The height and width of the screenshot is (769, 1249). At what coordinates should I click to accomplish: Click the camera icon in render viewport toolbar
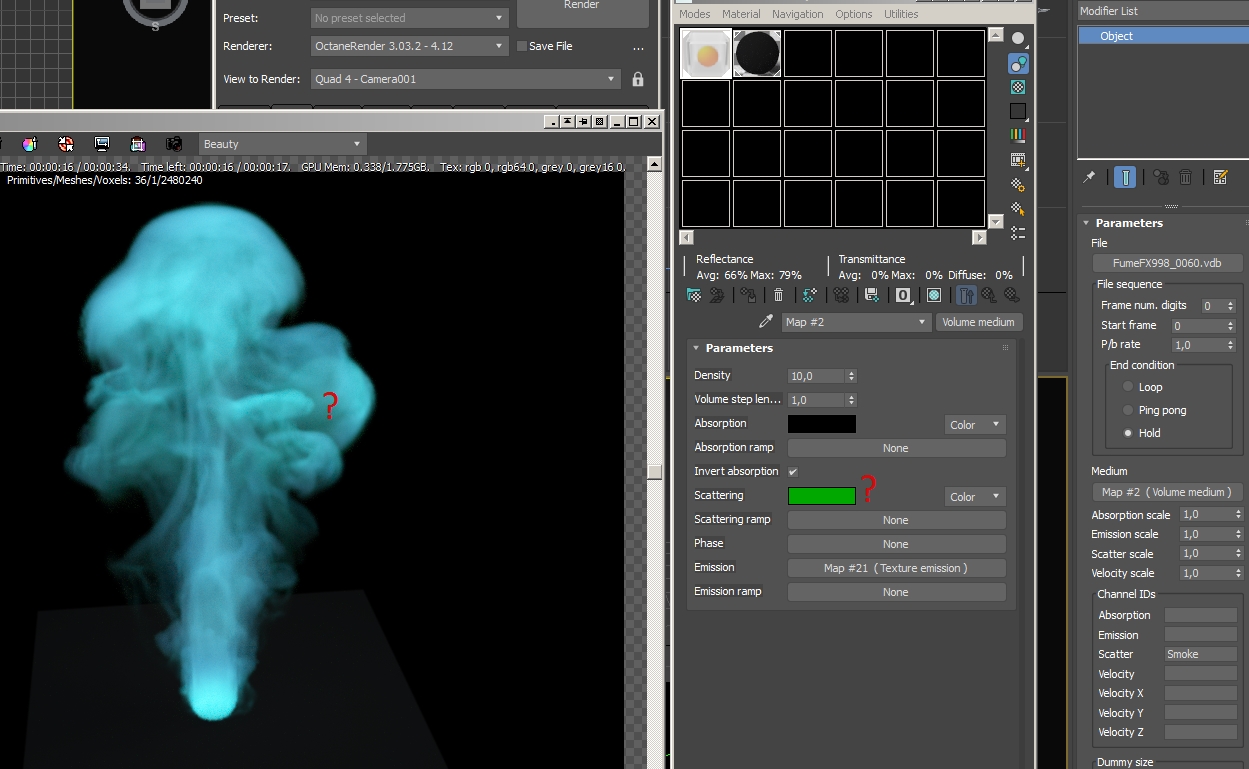click(174, 144)
